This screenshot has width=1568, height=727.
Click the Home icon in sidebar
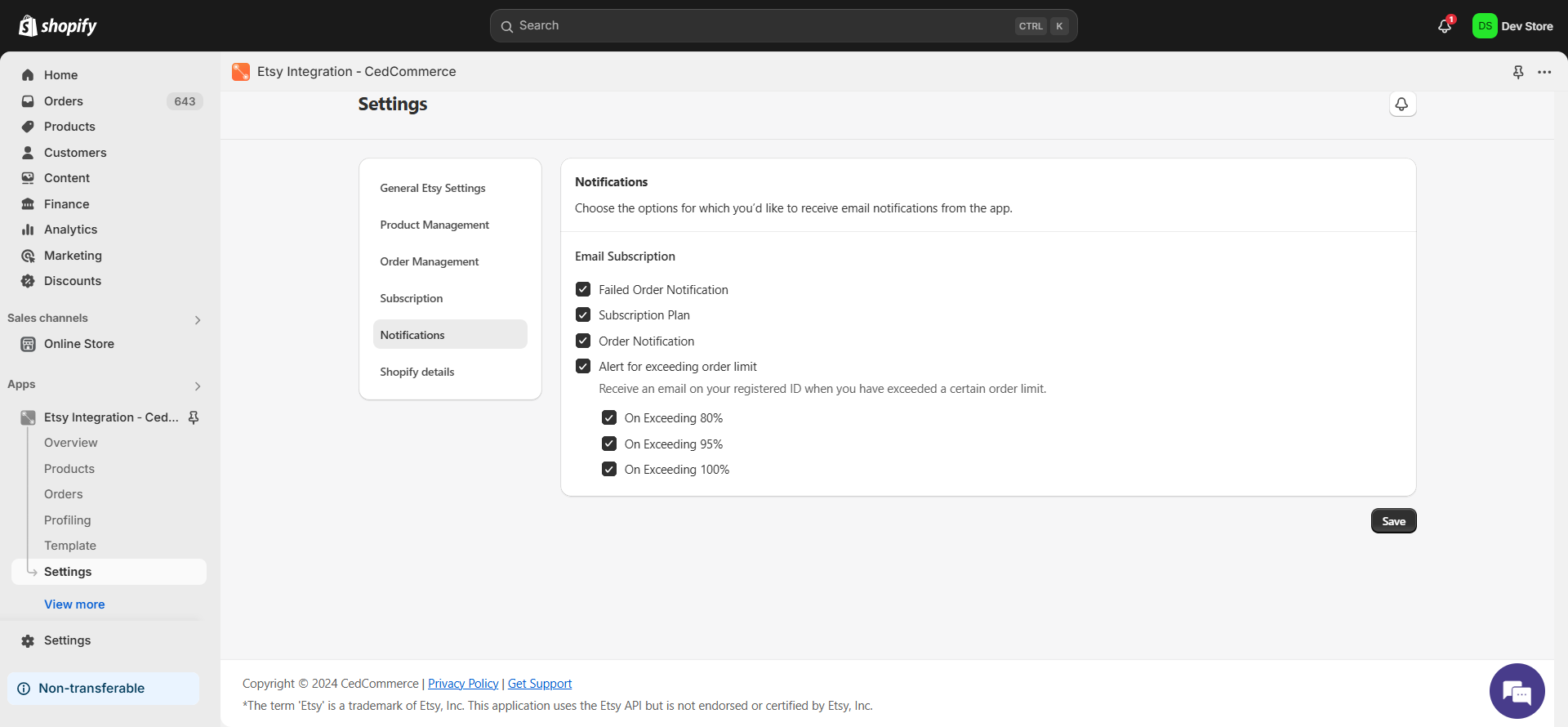click(x=28, y=75)
